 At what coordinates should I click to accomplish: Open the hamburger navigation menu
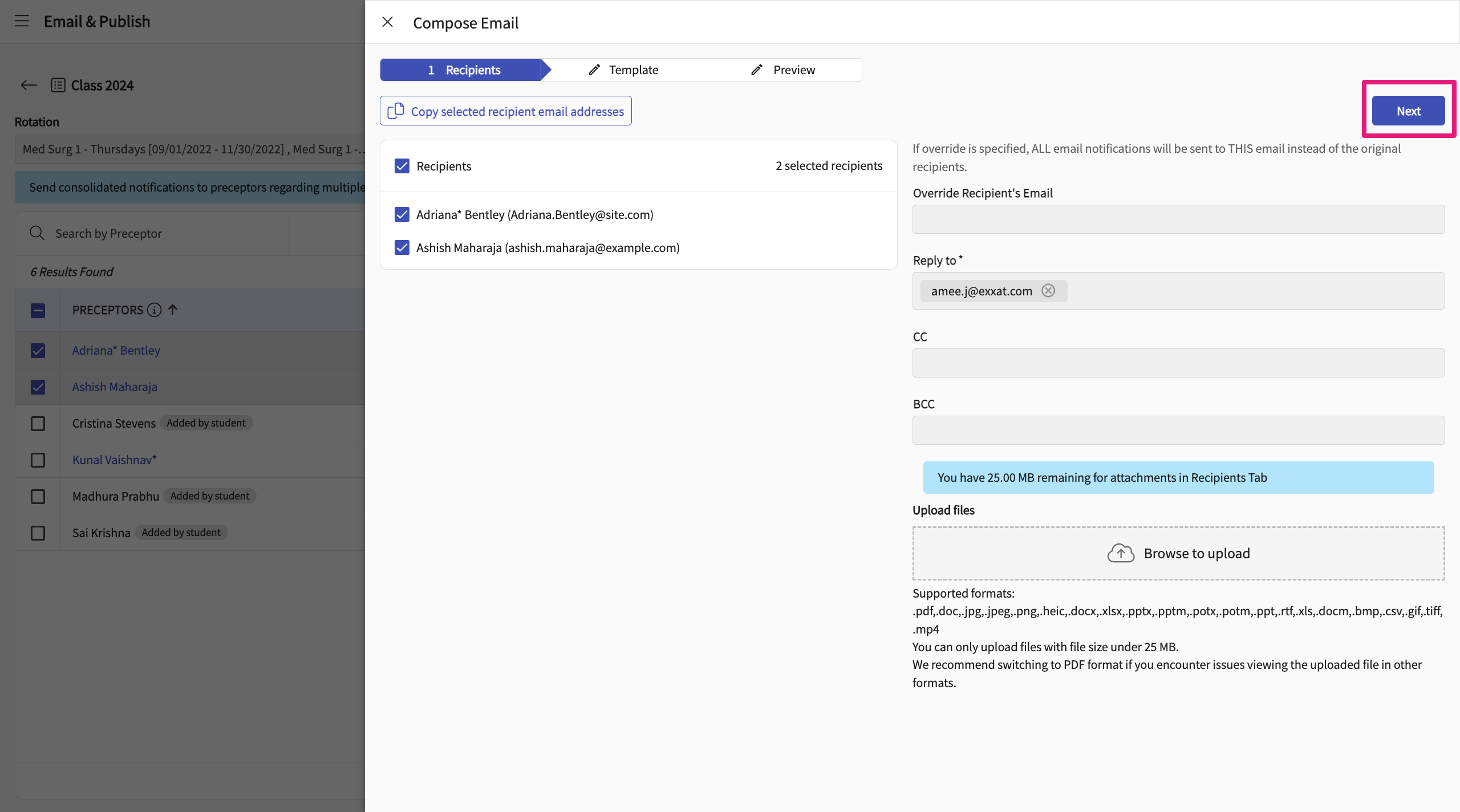tap(22, 21)
